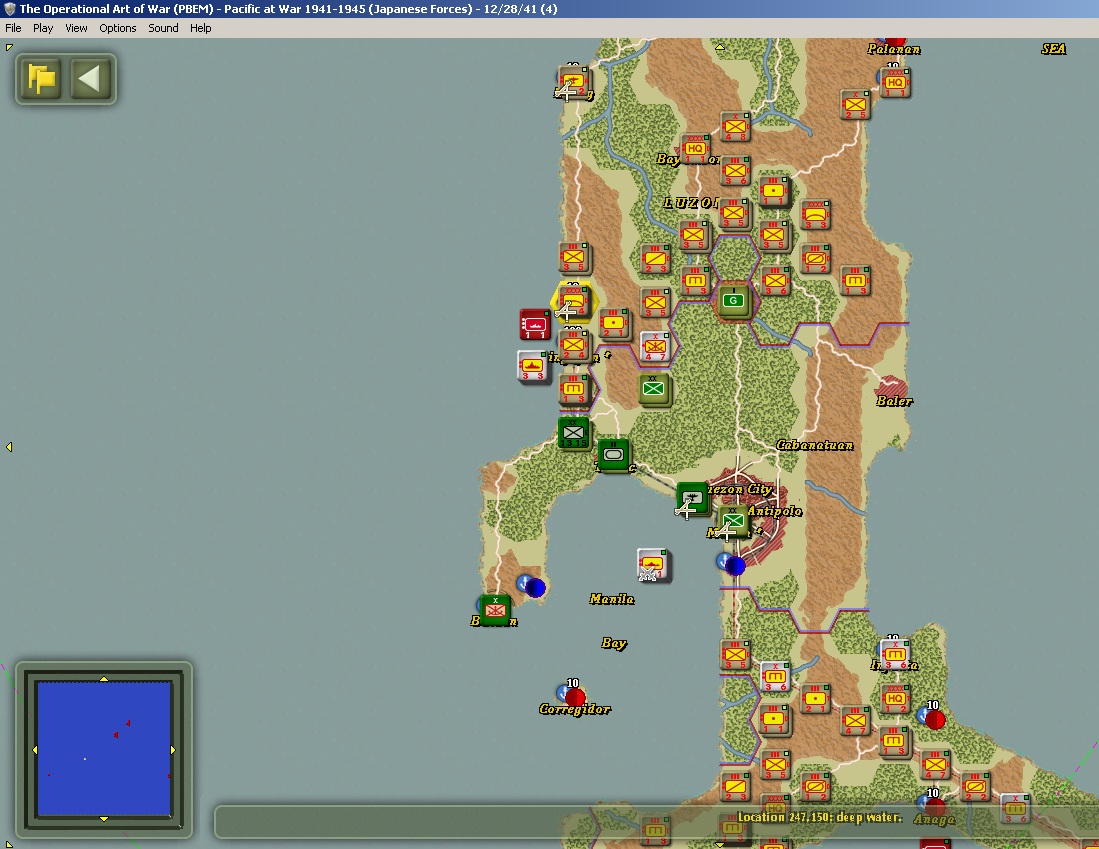
Task: Select the unit in the yellow highlighted hex
Action: 573,303
